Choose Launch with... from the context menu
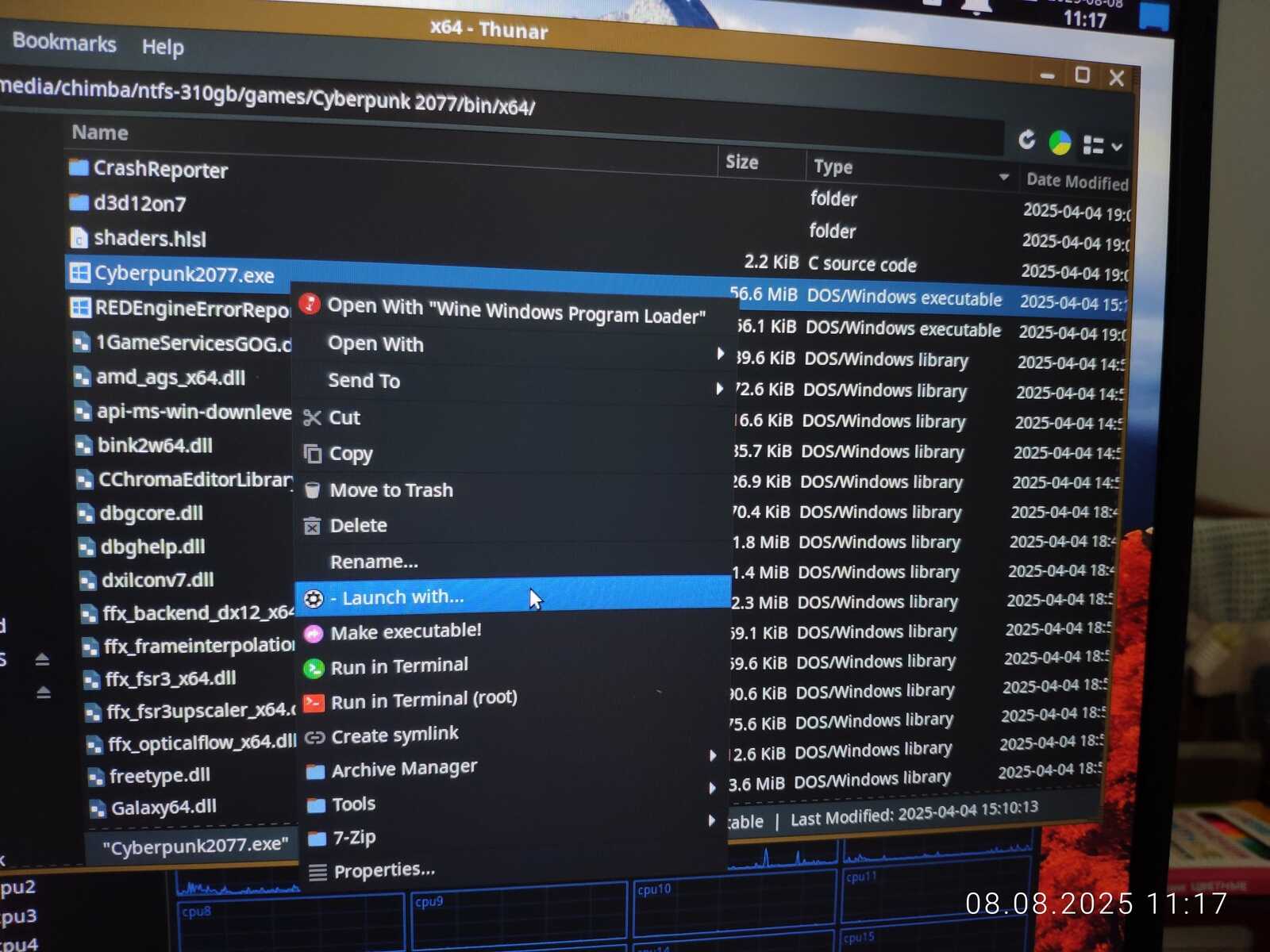The image size is (1270, 952). [x=513, y=597]
